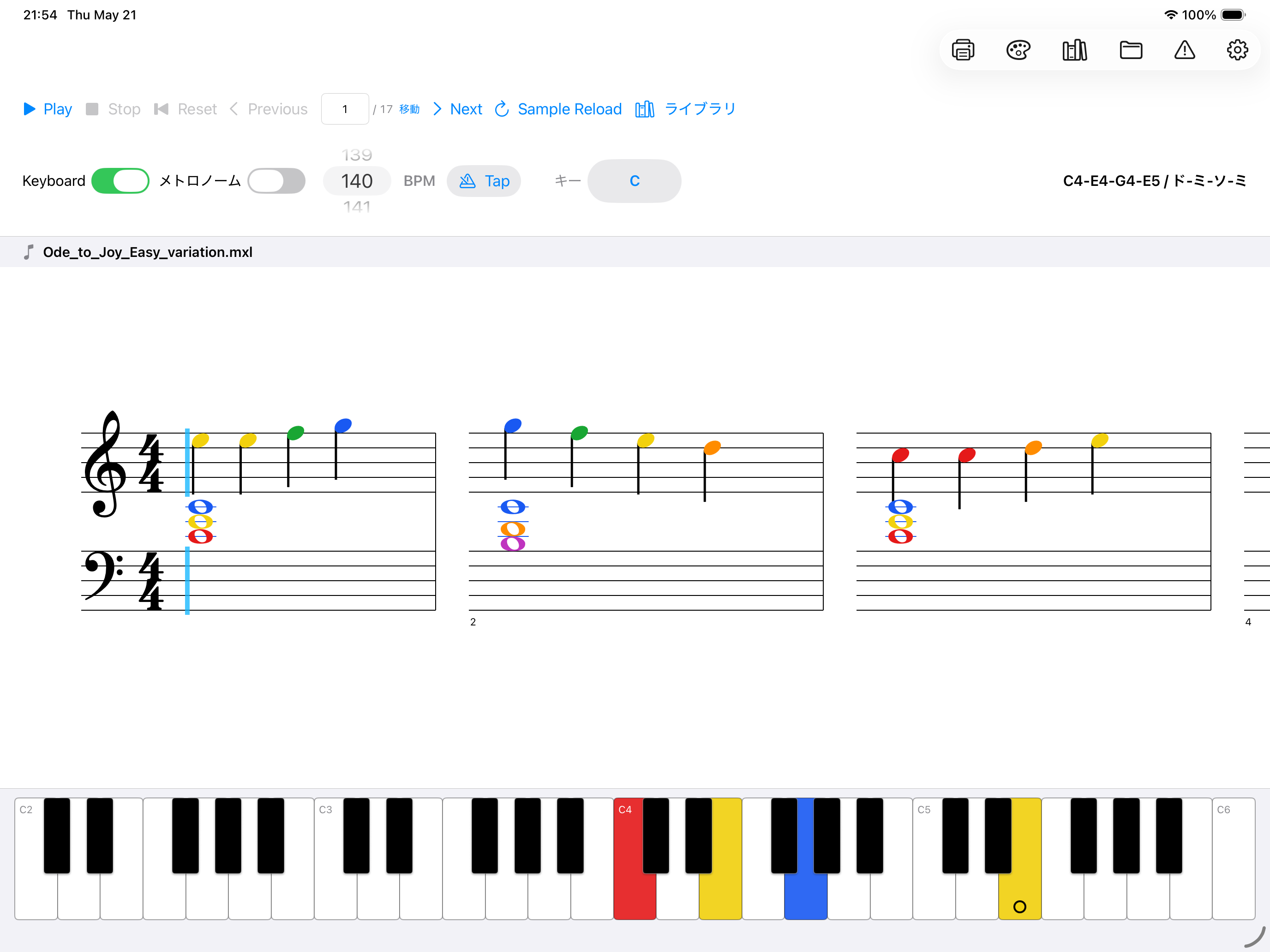Open the key selector showing C
Screen dimensions: 1270x952
pyautogui.click(x=635, y=181)
